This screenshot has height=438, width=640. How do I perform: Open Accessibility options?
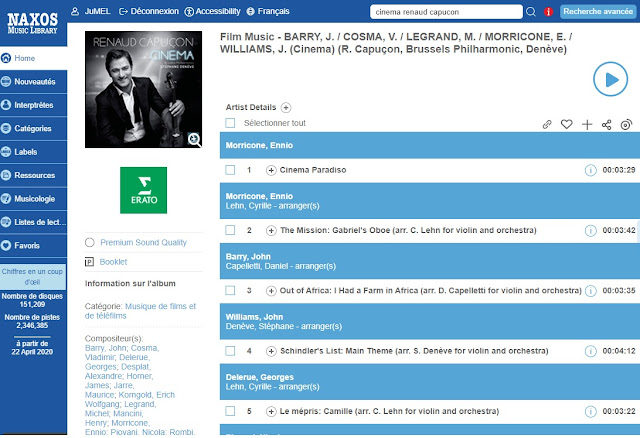point(212,11)
